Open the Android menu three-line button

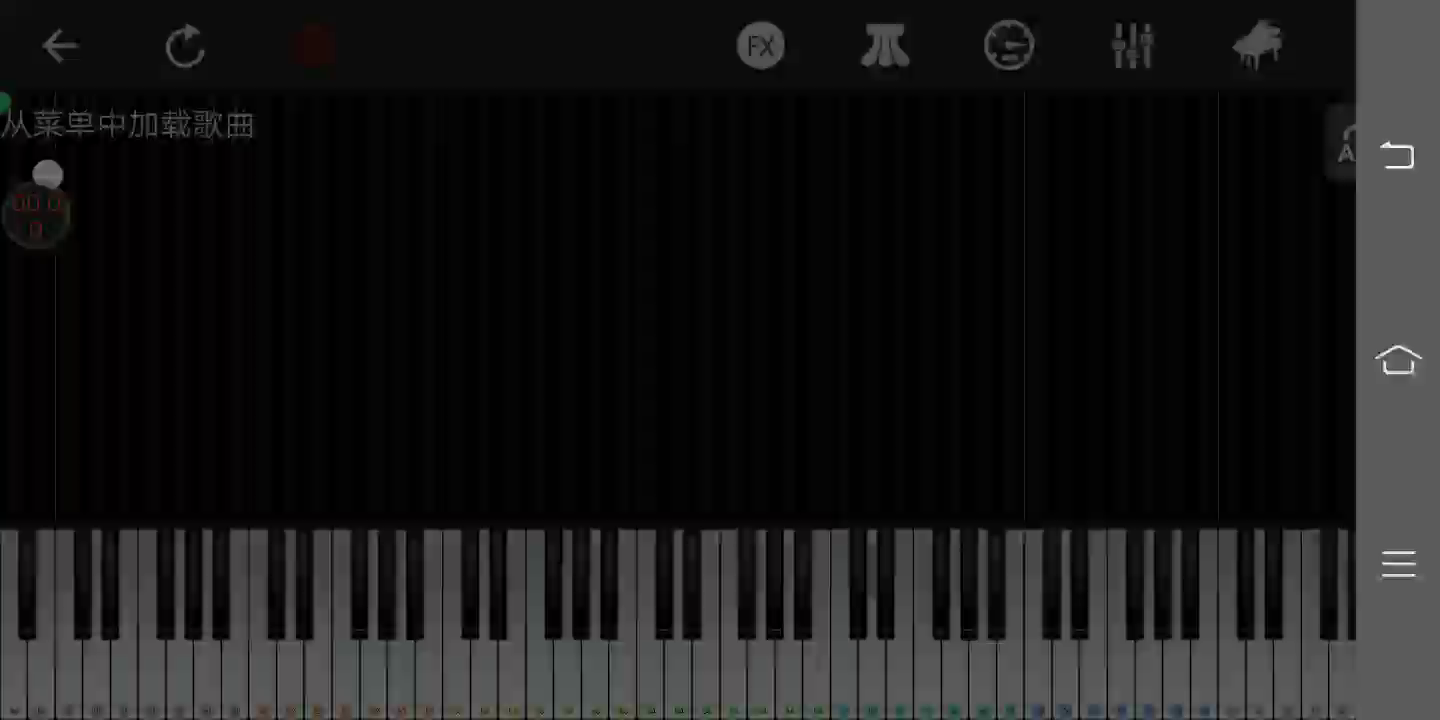pyautogui.click(x=1398, y=564)
